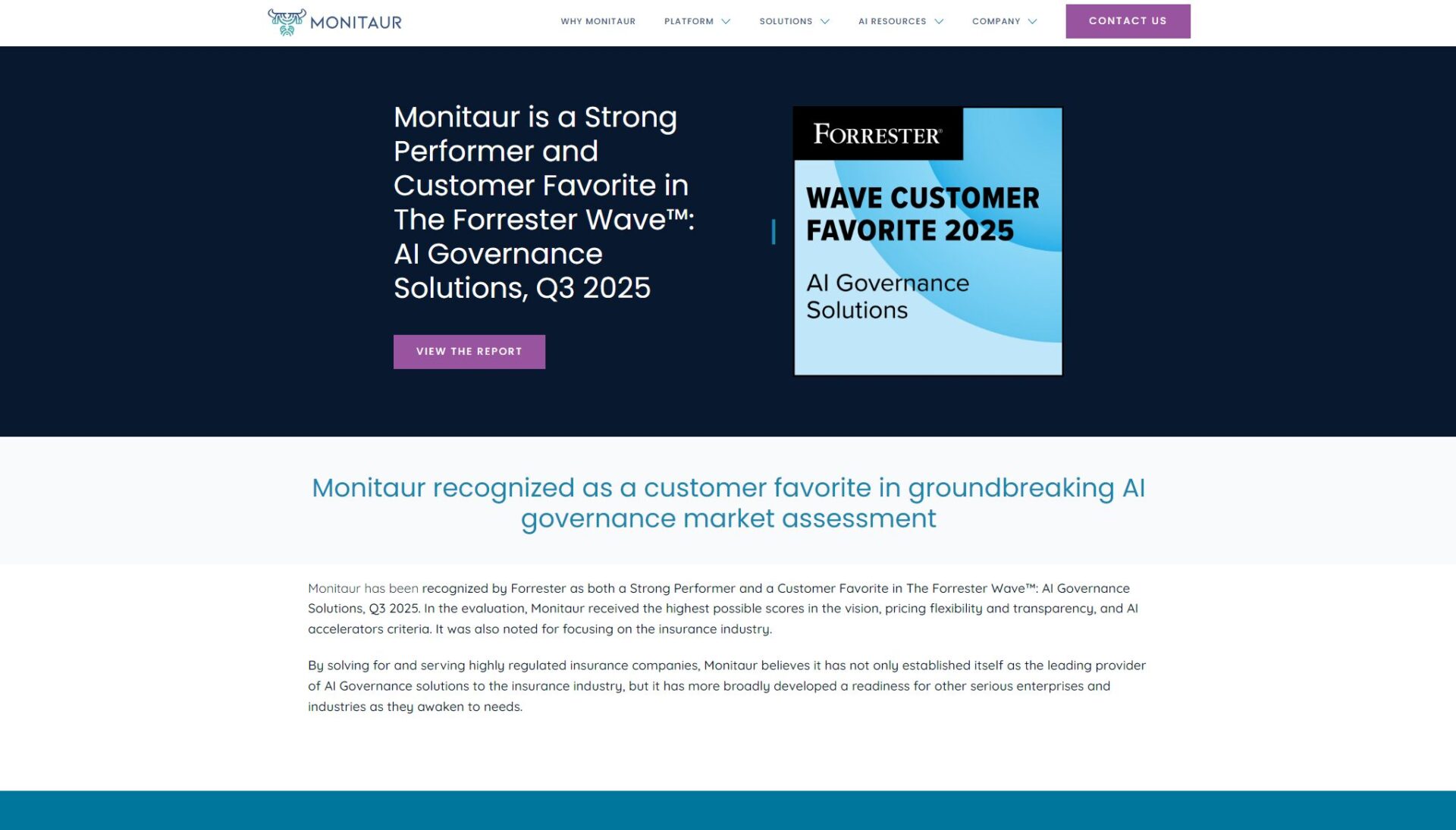The height and width of the screenshot is (830, 1456).
Task: Select the Company menu label
Action: [996, 21]
